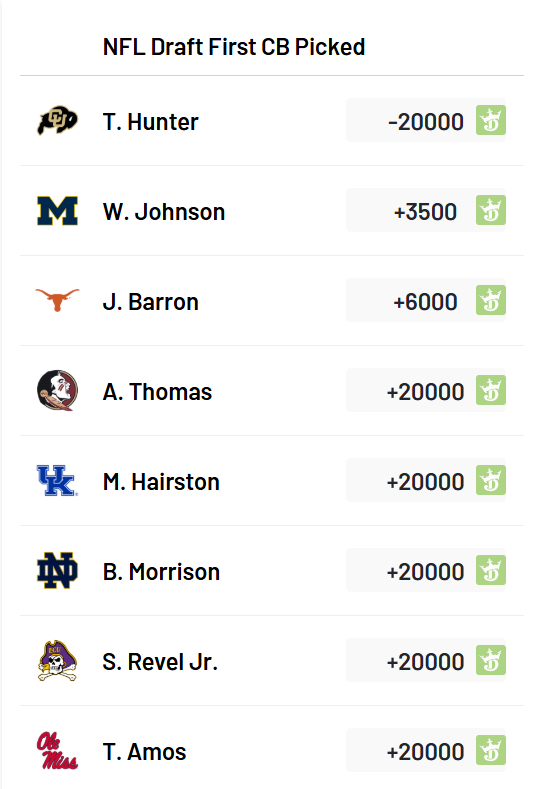Pick S. Revel Jr. +20000 odds
Viewport: 537px width, 789px height.
pyautogui.click(x=426, y=661)
